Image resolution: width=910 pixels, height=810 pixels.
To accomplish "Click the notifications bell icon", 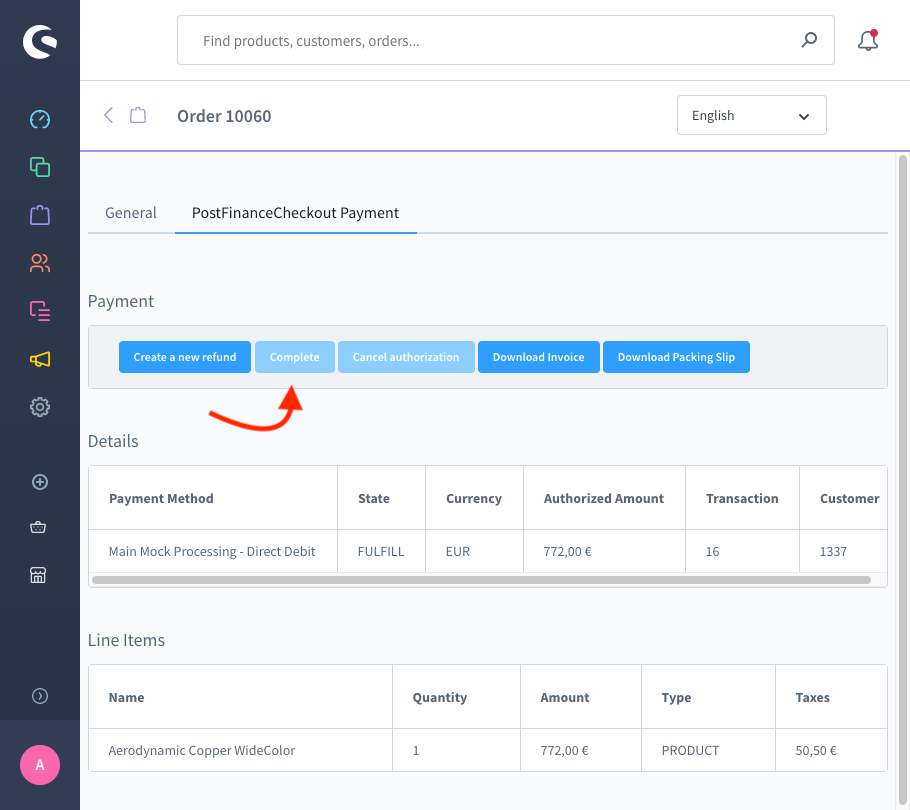I will pyautogui.click(x=867, y=41).
